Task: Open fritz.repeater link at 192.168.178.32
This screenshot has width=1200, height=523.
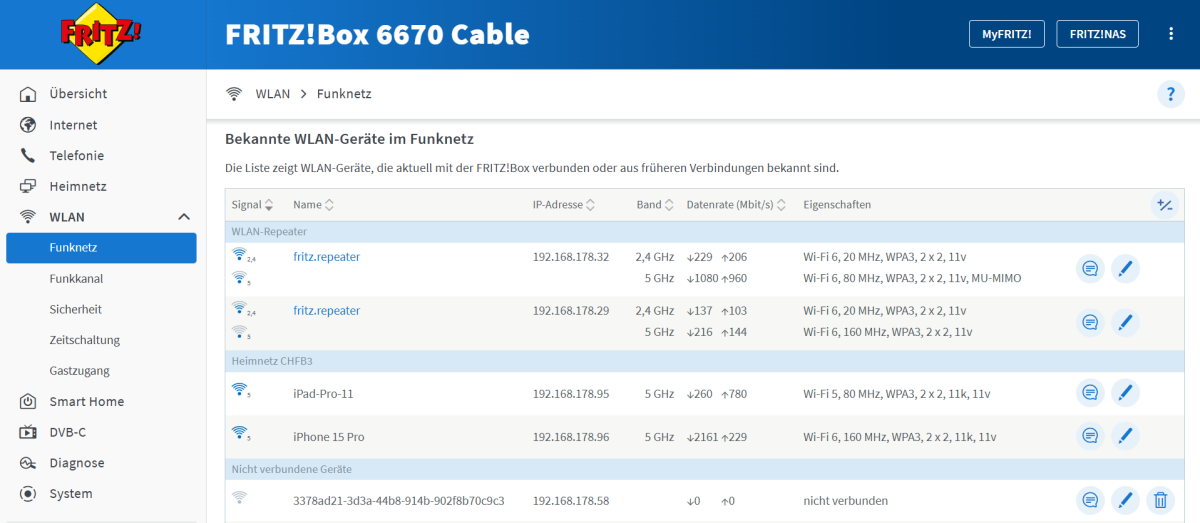Action: tap(326, 257)
